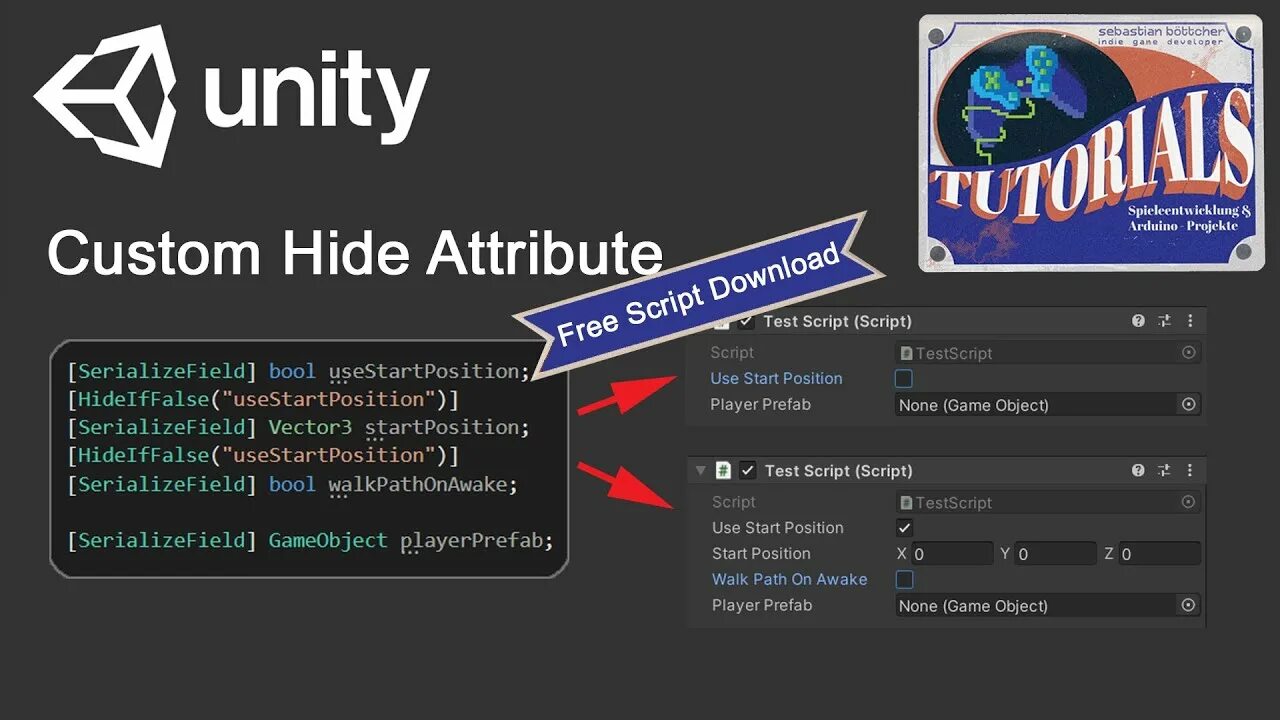The image size is (1280, 720).
Task: Open object picker for Player Prefab in upper panel
Action: pos(1188,405)
